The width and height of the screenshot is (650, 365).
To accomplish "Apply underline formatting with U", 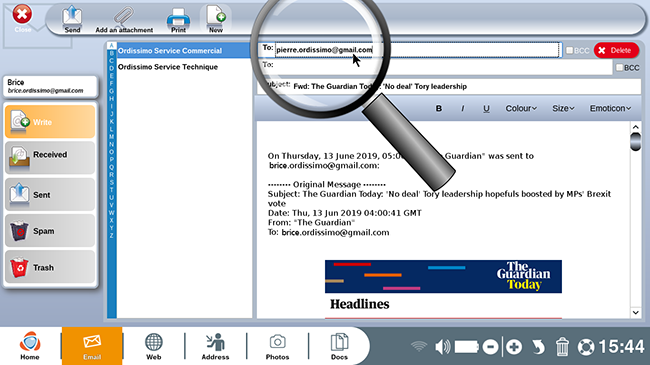I will pyautogui.click(x=486, y=108).
